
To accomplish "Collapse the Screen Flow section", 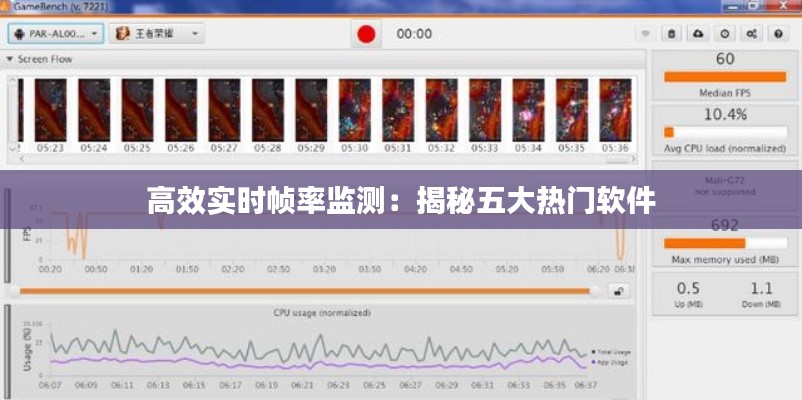I will [x=9, y=59].
